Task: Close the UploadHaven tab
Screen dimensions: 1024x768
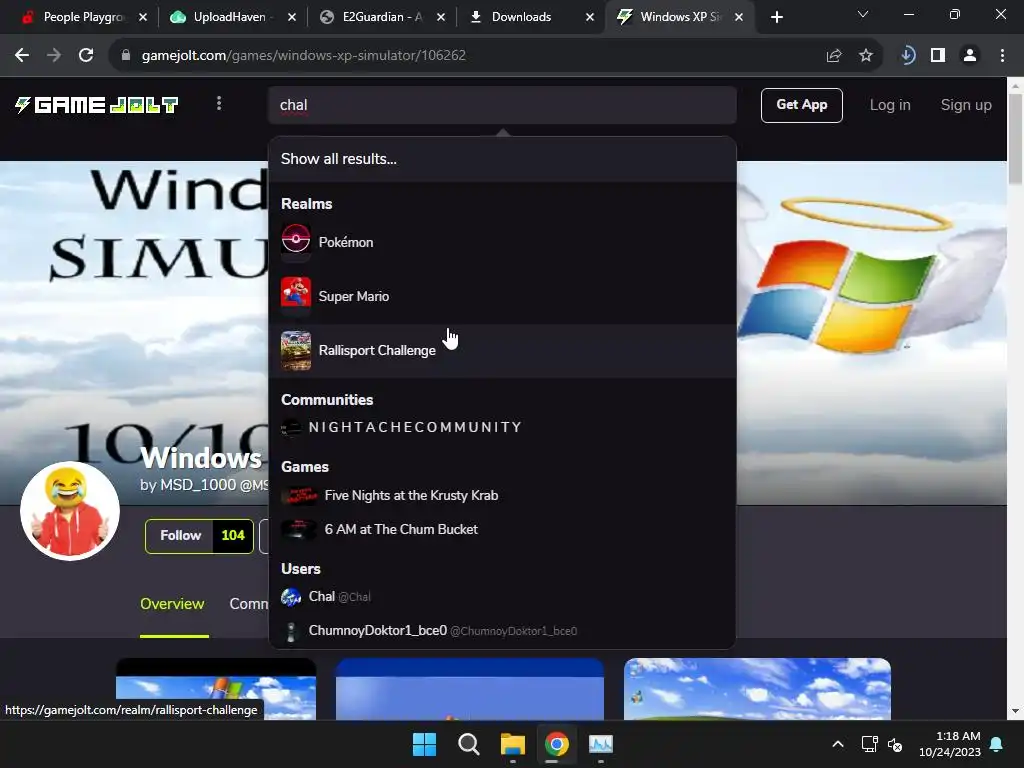Action: click(x=292, y=17)
